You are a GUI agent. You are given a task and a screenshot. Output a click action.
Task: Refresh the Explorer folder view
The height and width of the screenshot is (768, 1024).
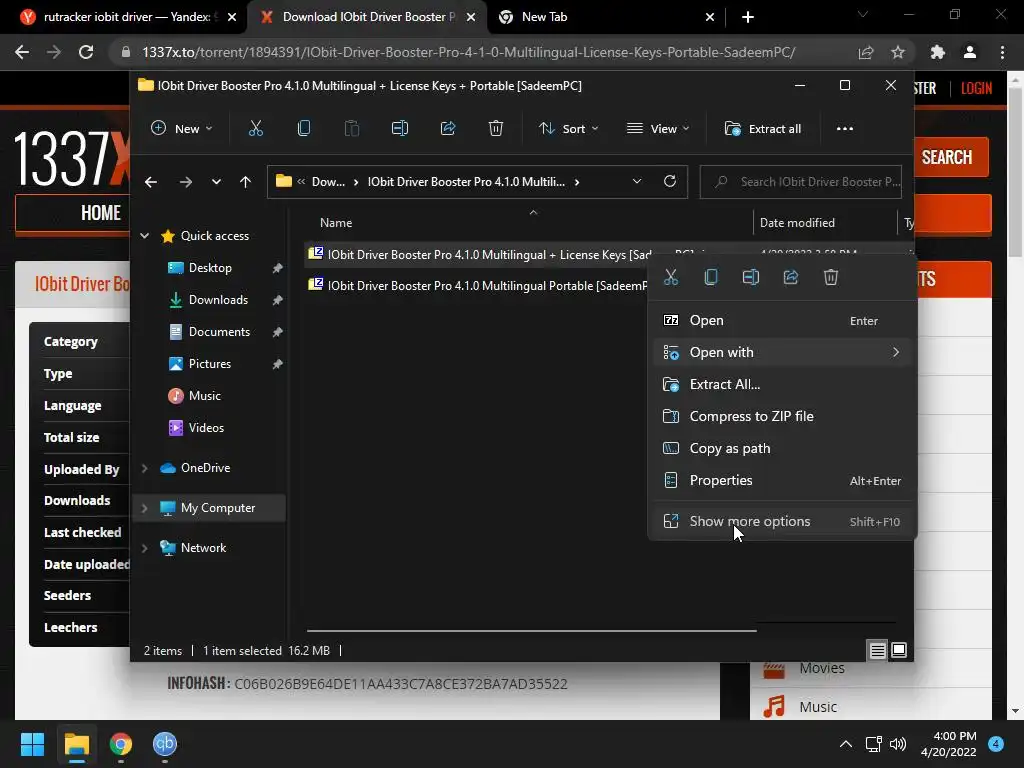point(669,182)
